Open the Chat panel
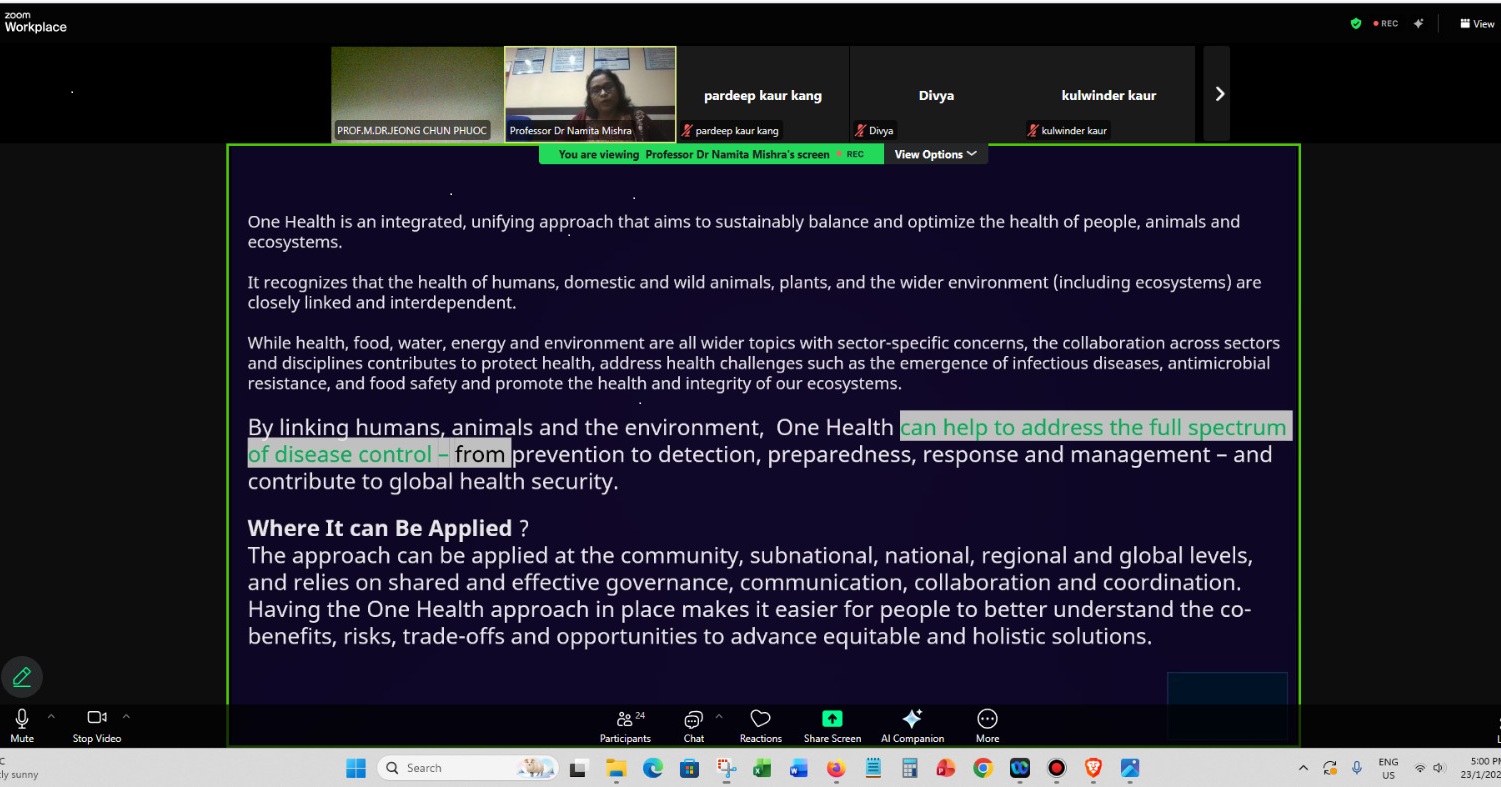 [693, 725]
